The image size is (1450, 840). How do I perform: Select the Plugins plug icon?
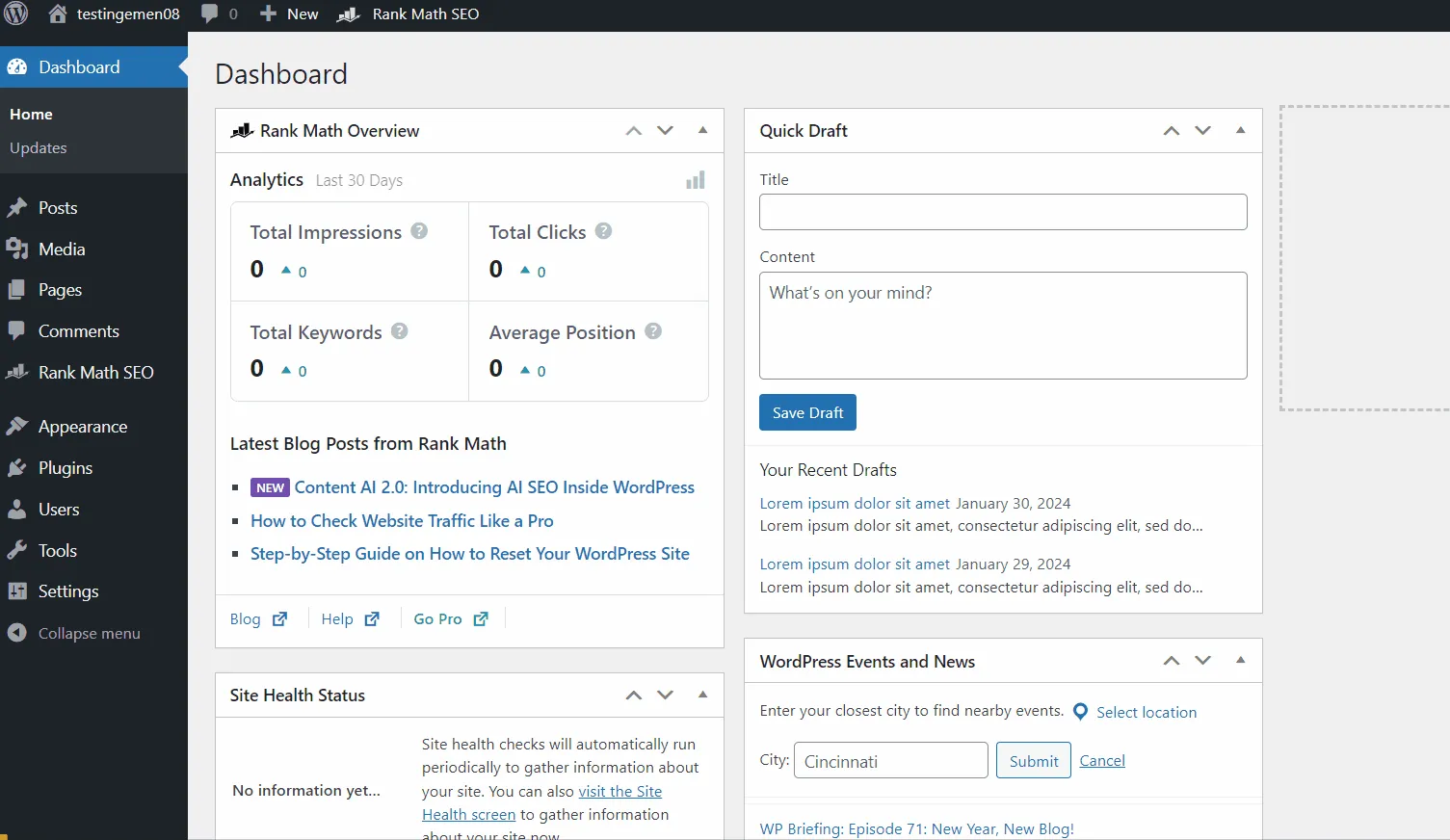click(18, 467)
